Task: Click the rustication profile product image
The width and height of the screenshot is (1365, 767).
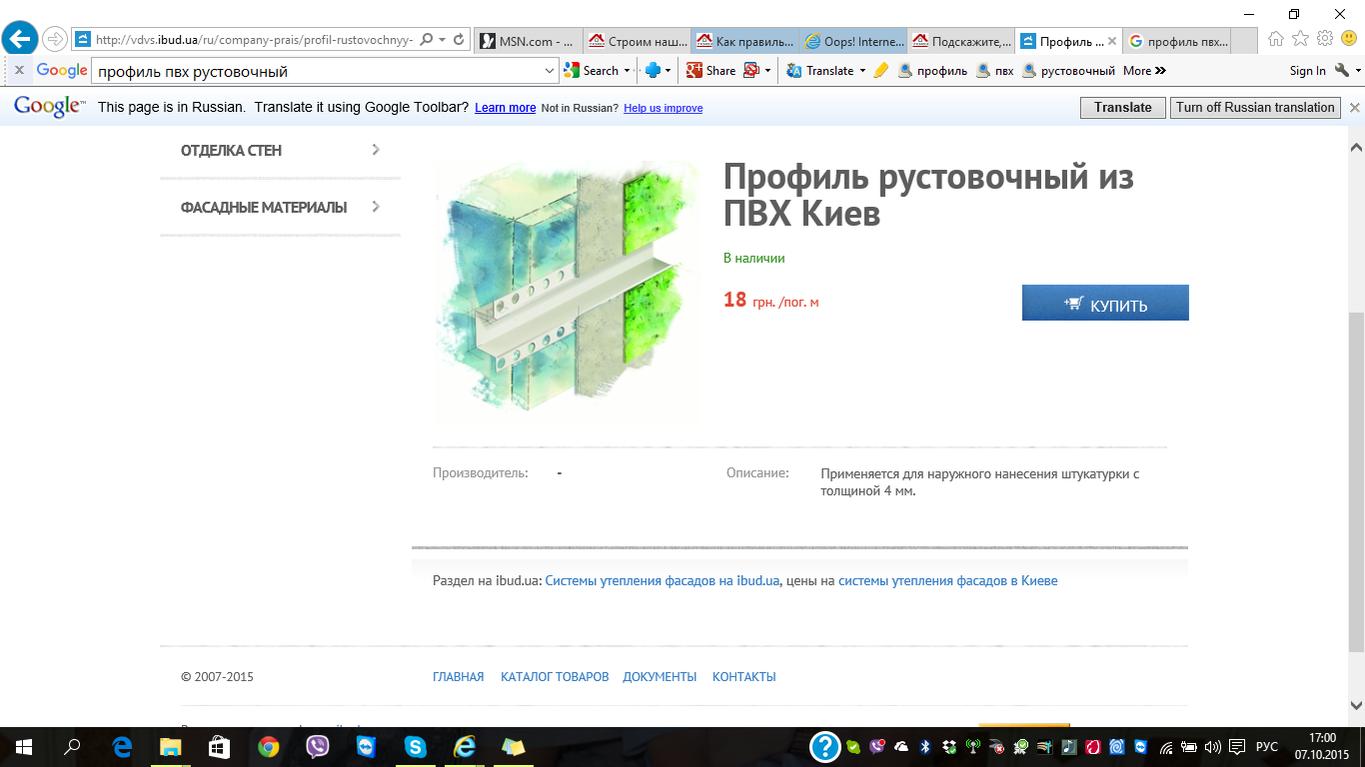Action: tap(569, 292)
